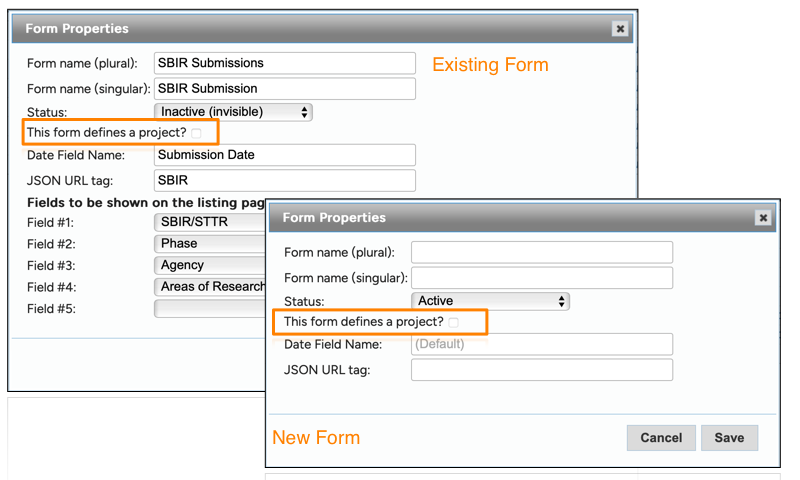Close the new Form Properties dialog

(763, 217)
